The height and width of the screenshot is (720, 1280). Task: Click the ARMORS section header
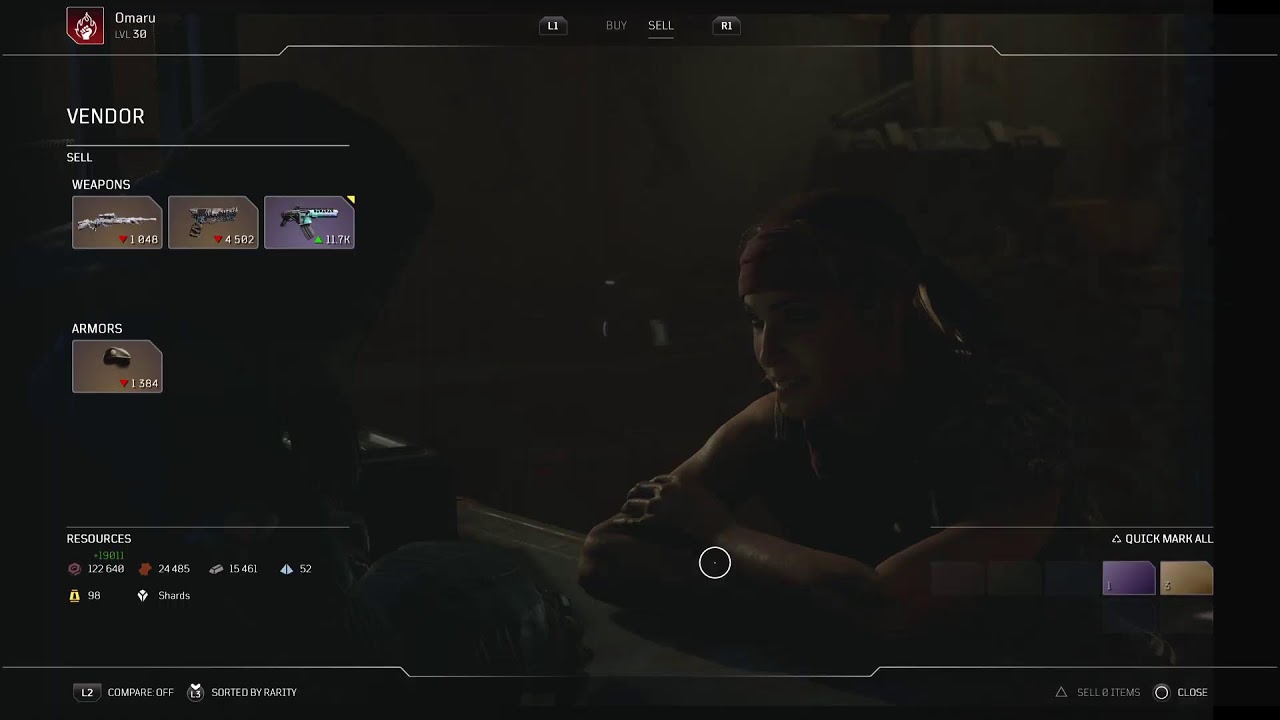coord(97,329)
